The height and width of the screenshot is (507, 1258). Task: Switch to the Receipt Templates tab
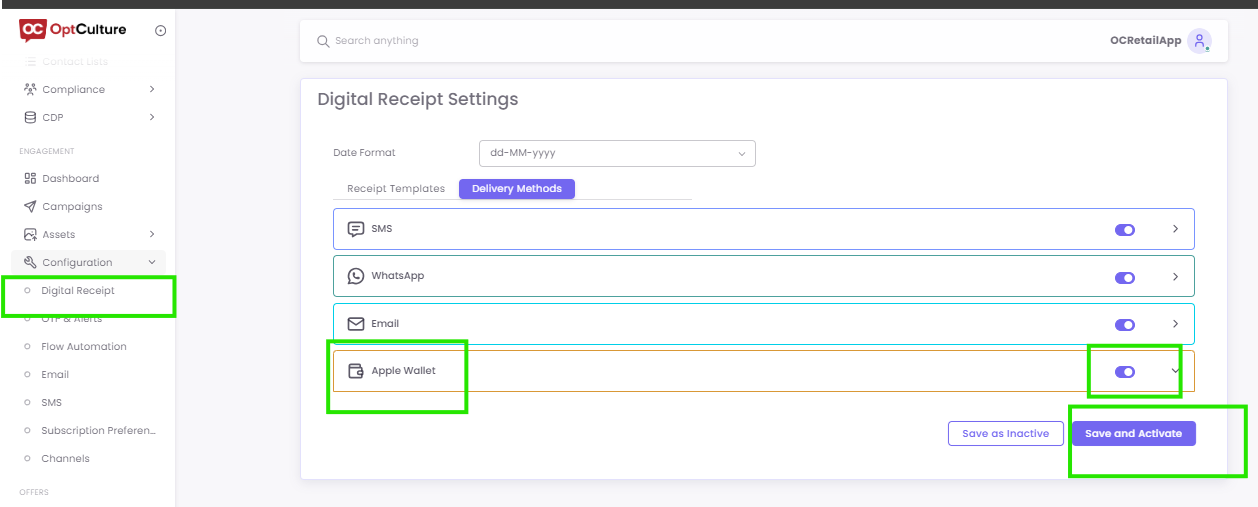[x=396, y=188]
